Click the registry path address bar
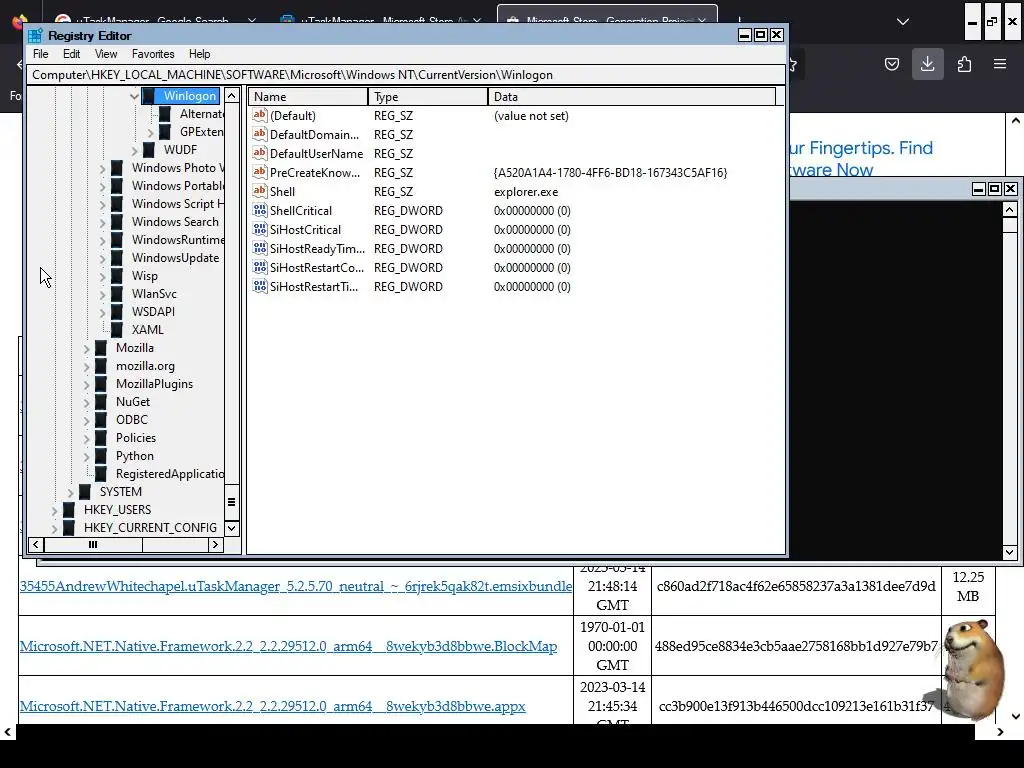This screenshot has width=1024, height=768. point(406,75)
